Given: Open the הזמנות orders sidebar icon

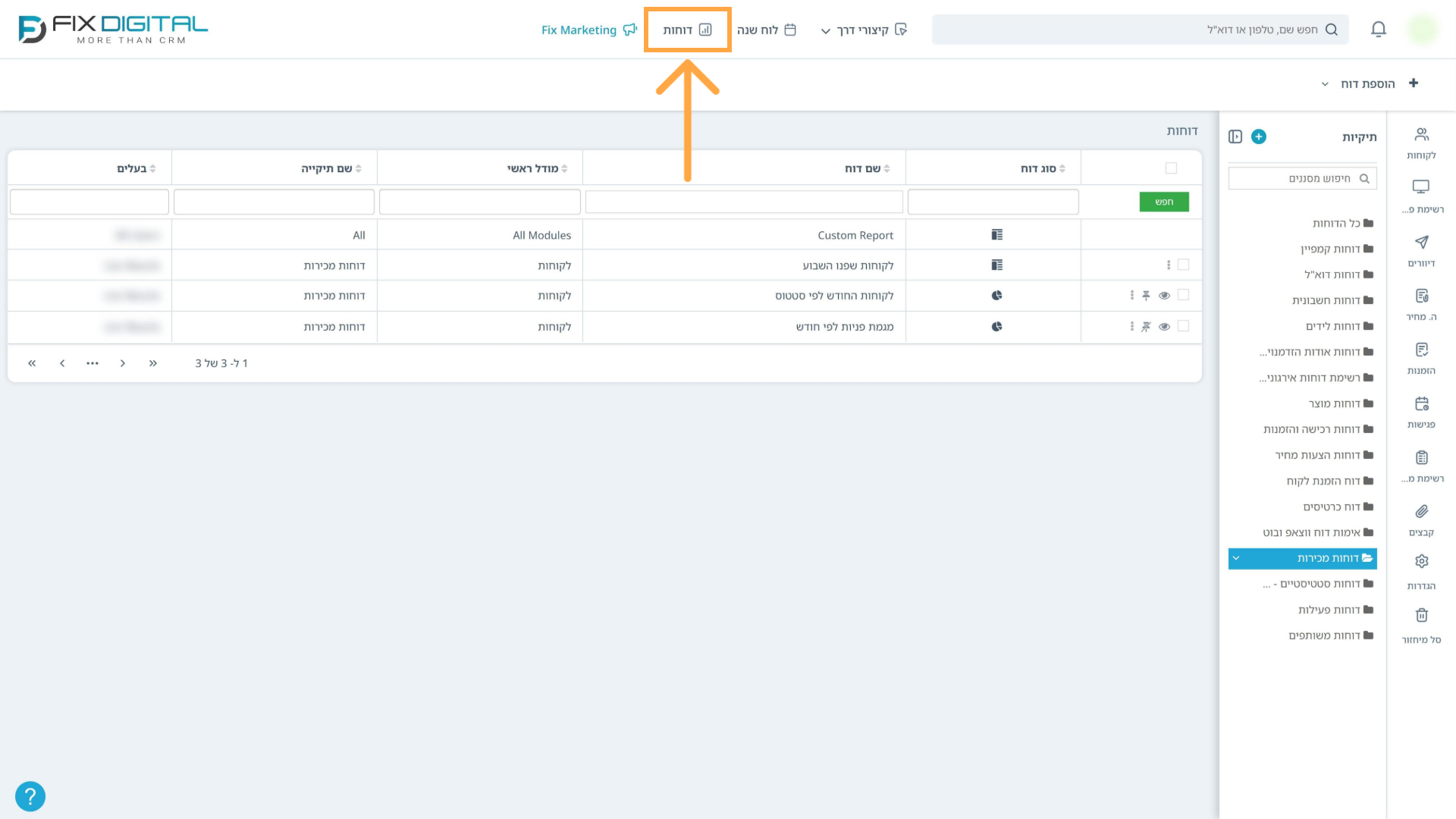Looking at the screenshot, I should click(x=1421, y=359).
